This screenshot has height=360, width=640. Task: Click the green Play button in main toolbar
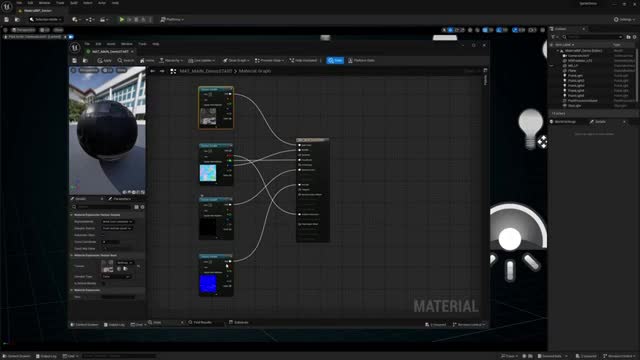(122, 19)
